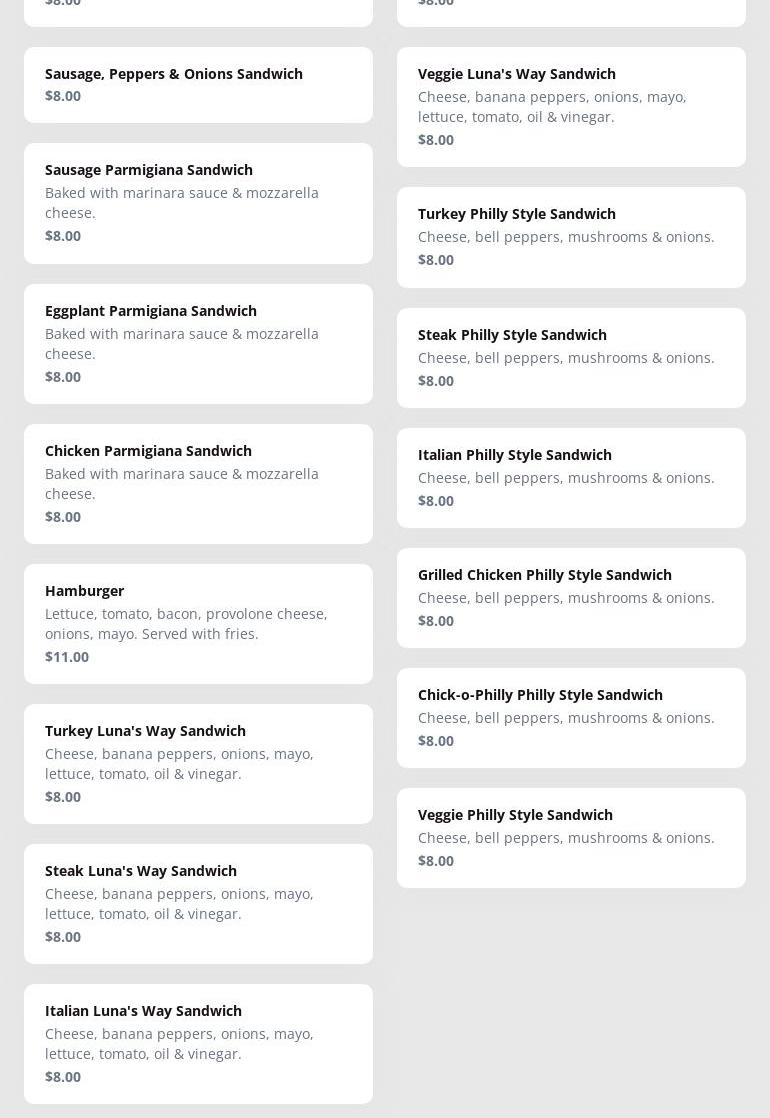The width and height of the screenshot is (770, 1118).
Task: Choose Chick-o-Philly Philly Style Sandwich
Action: click(x=571, y=718)
